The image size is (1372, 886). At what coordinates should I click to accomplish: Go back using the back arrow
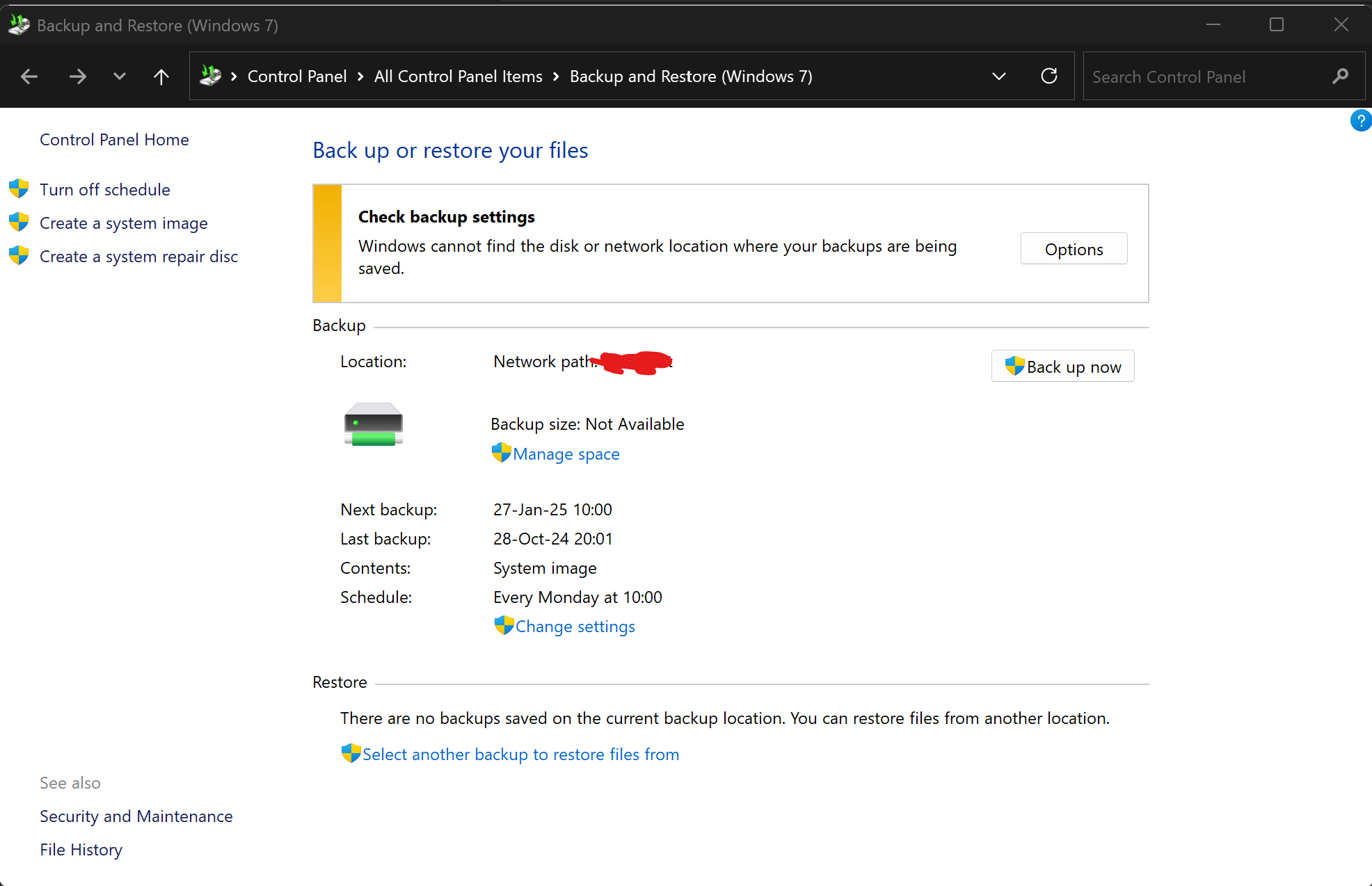(x=29, y=76)
